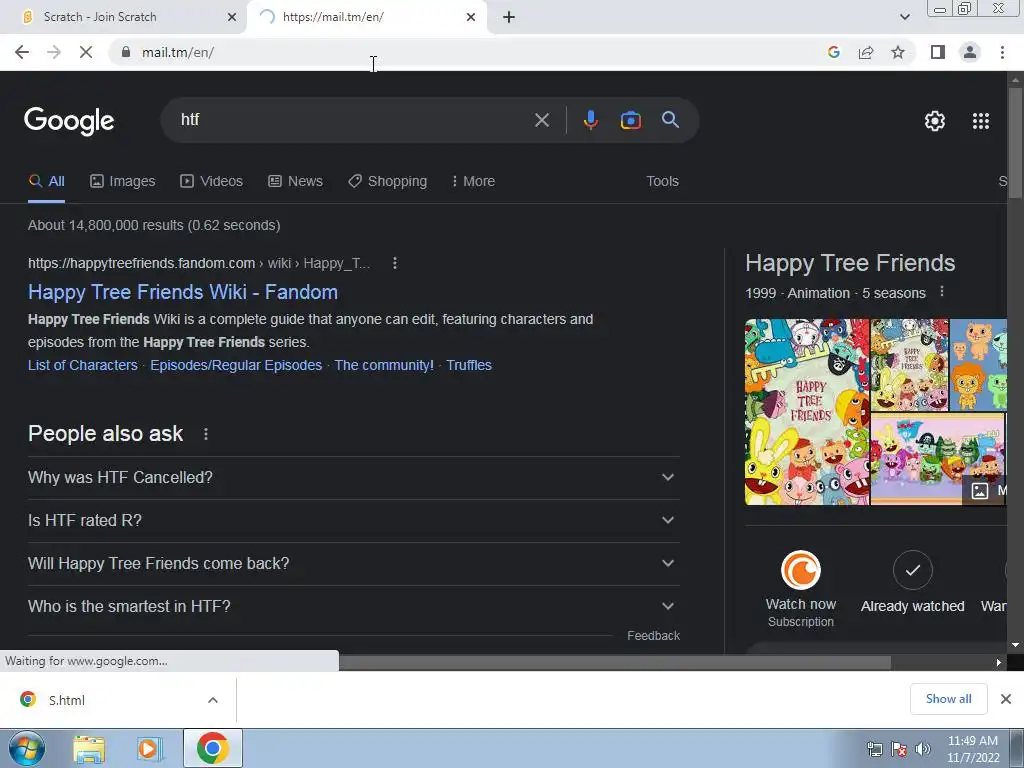Open Happy Tree Friends panel options dots
Screen dimensions: 1024x768
click(x=942, y=292)
